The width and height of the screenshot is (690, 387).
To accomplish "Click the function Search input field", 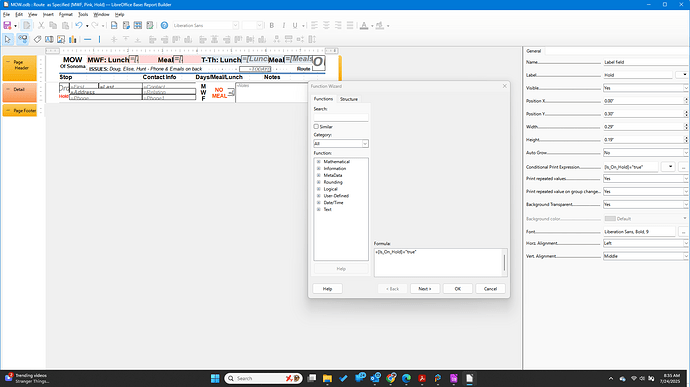I will click(x=341, y=118).
